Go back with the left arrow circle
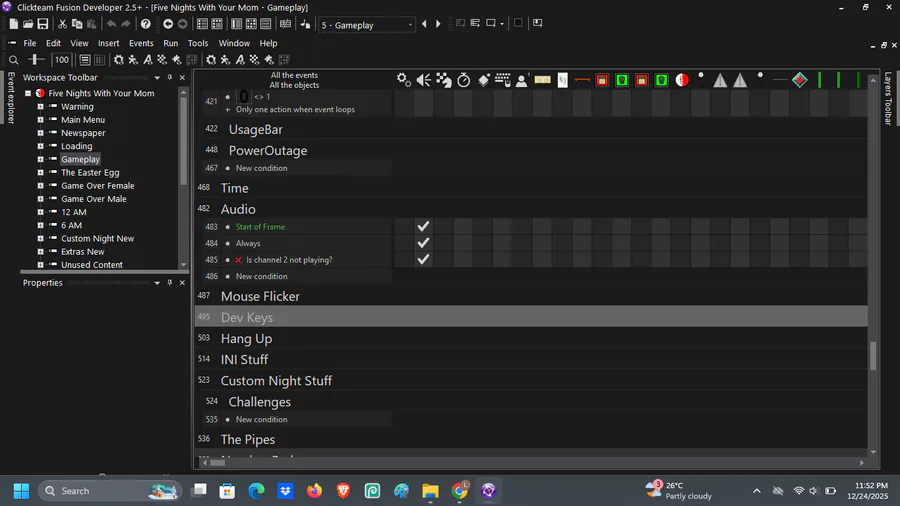Image resolution: width=900 pixels, height=506 pixels. [x=168, y=24]
